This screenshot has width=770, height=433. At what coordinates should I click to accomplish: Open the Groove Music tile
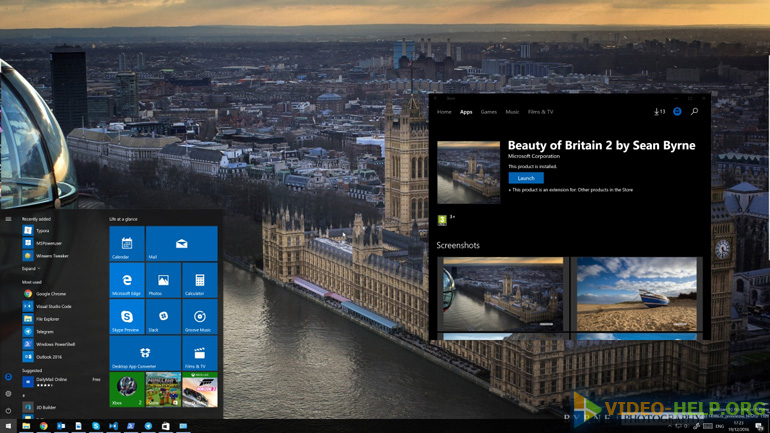(199, 317)
